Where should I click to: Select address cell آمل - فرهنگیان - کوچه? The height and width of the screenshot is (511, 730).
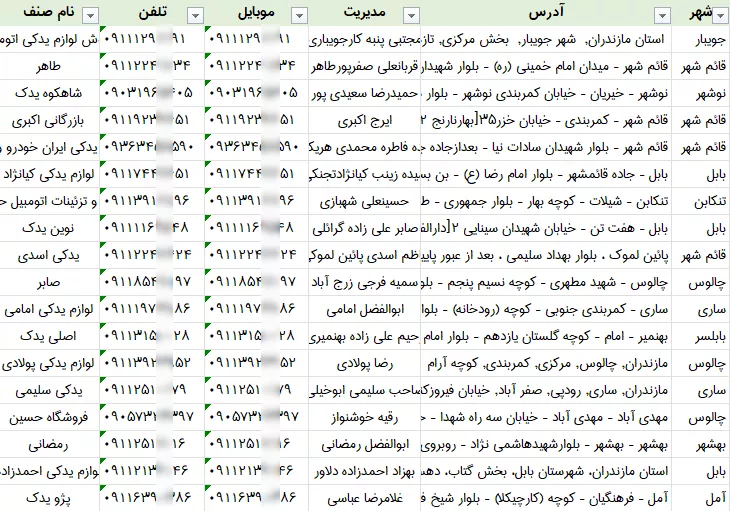(546, 498)
